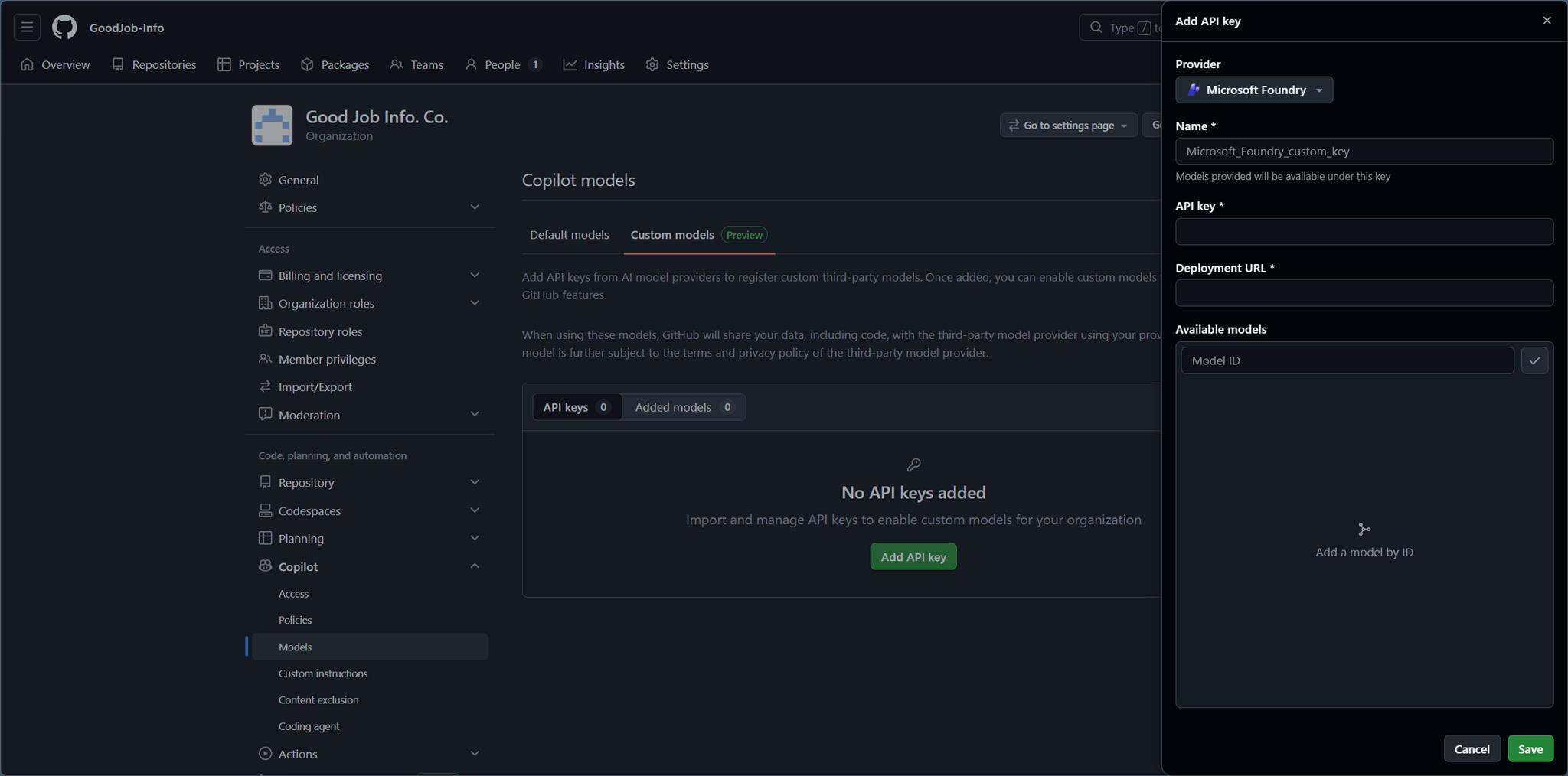1568x776 pixels.
Task: Click the GitHub logo icon
Action: 64,28
